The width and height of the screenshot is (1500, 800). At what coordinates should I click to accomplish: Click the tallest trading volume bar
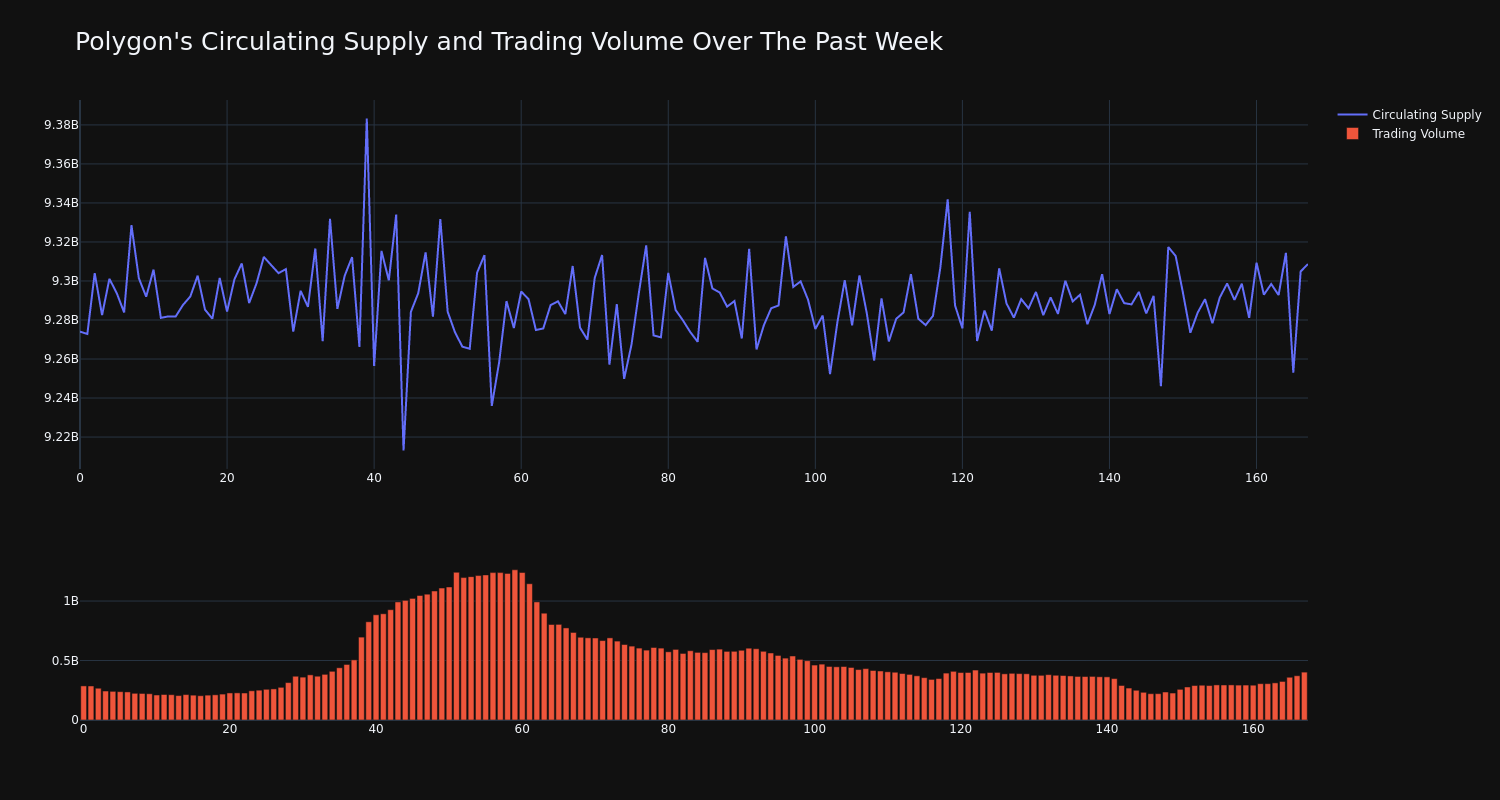tap(515, 645)
